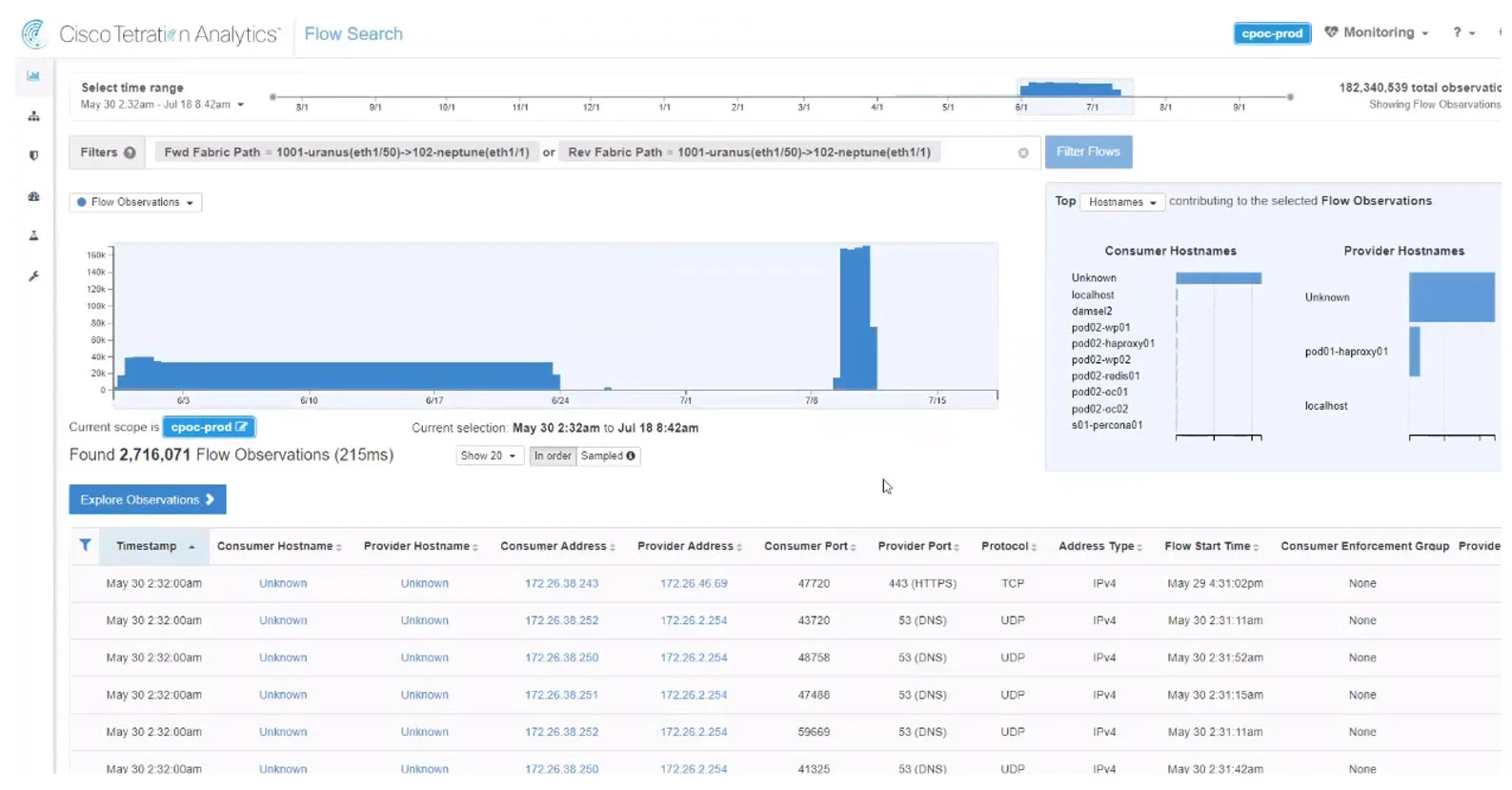Open consumer address 172.26.38.243

point(561,583)
